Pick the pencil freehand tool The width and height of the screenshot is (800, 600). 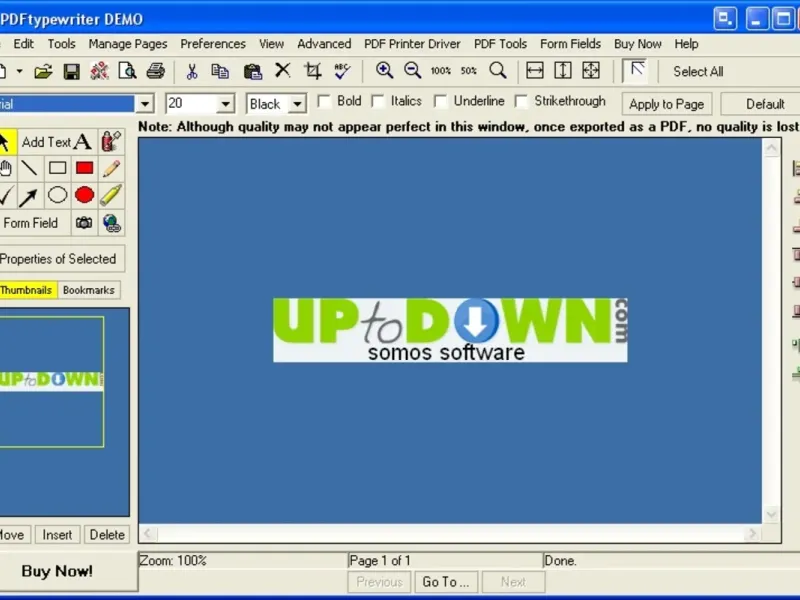[x=111, y=168]
